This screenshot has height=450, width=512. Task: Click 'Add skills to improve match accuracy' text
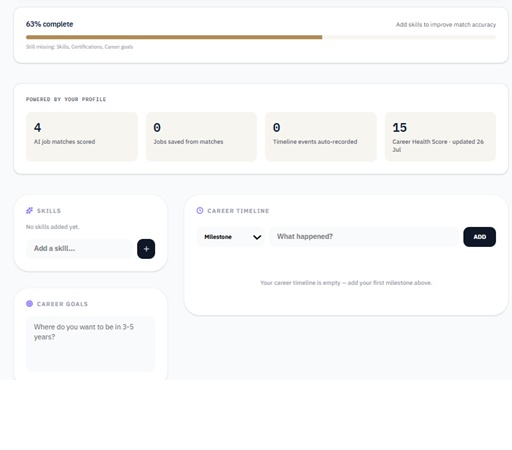[446, 25]
